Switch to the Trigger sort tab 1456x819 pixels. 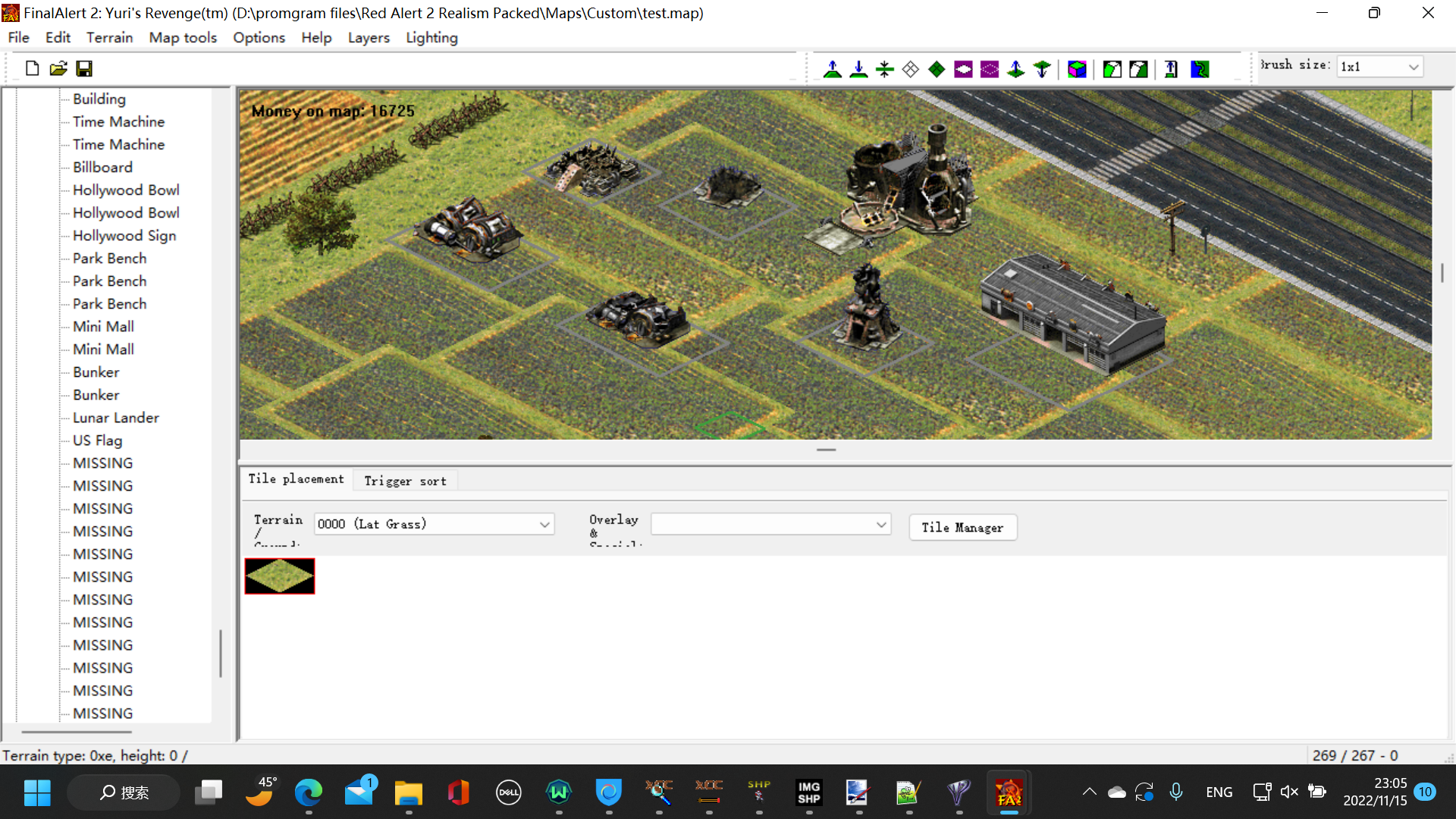click(405, 481)
